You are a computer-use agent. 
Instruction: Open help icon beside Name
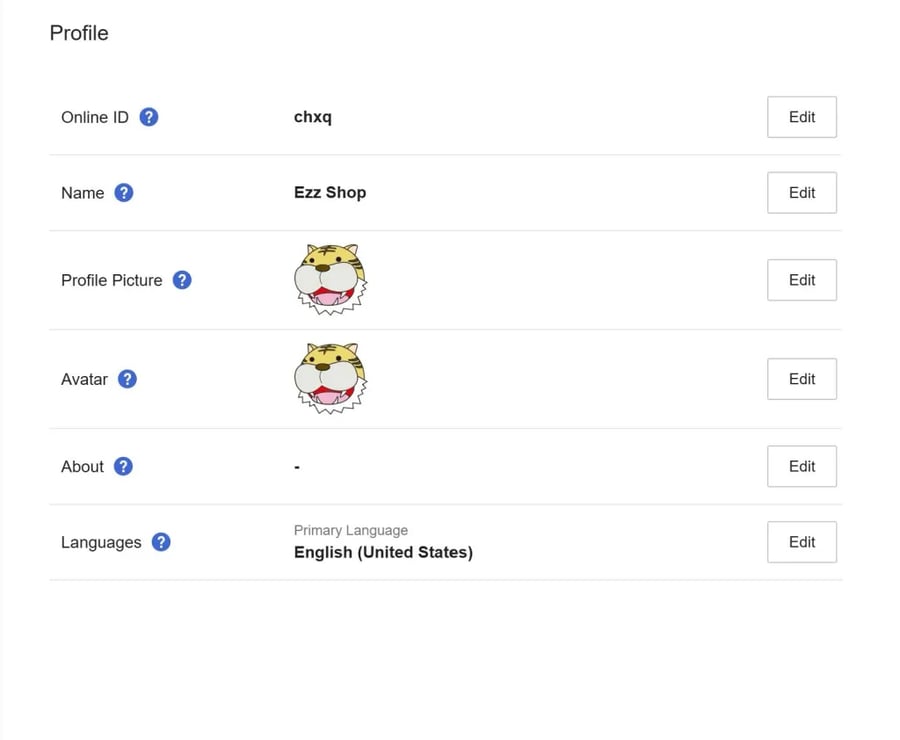(123, 193)
